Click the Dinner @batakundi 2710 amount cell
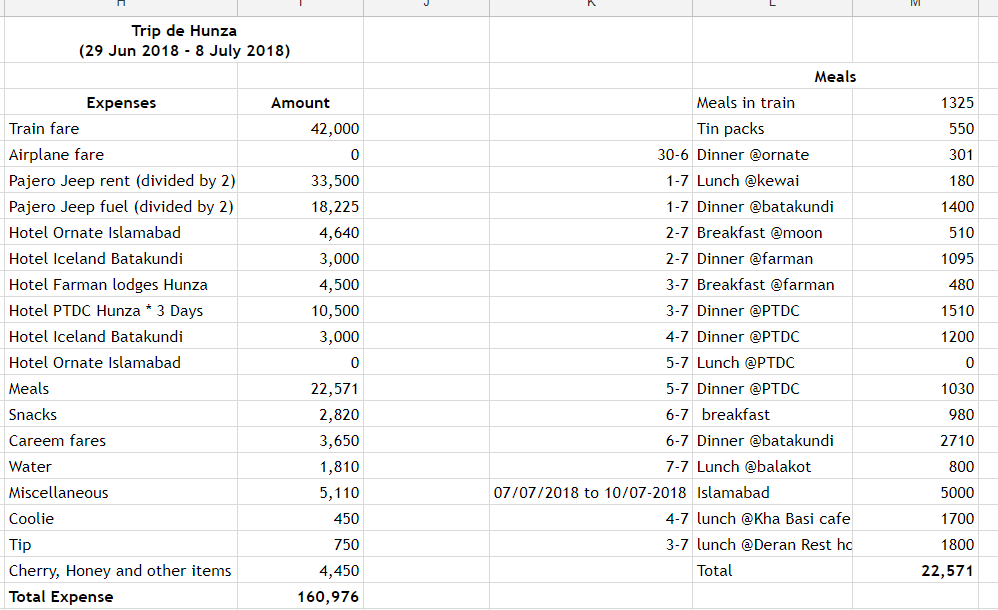 click(x=915, y=441)
